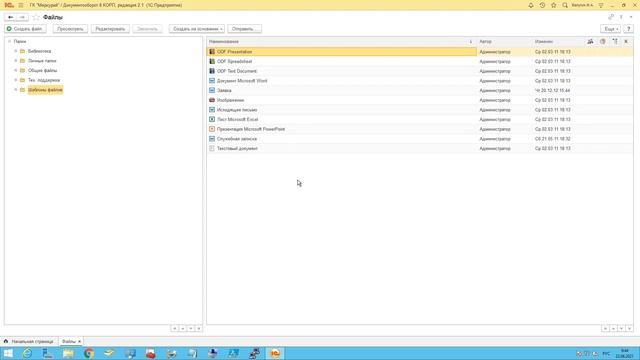This screenshot has height=360, width=640.
Task: Expand the Тех. поддержка folder
Action: tap(16, 80)
